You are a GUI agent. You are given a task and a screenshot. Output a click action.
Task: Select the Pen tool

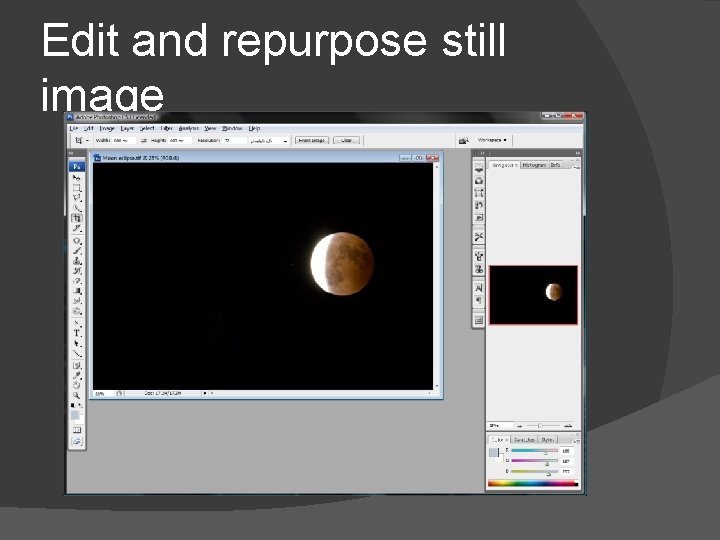click(77, 323)
